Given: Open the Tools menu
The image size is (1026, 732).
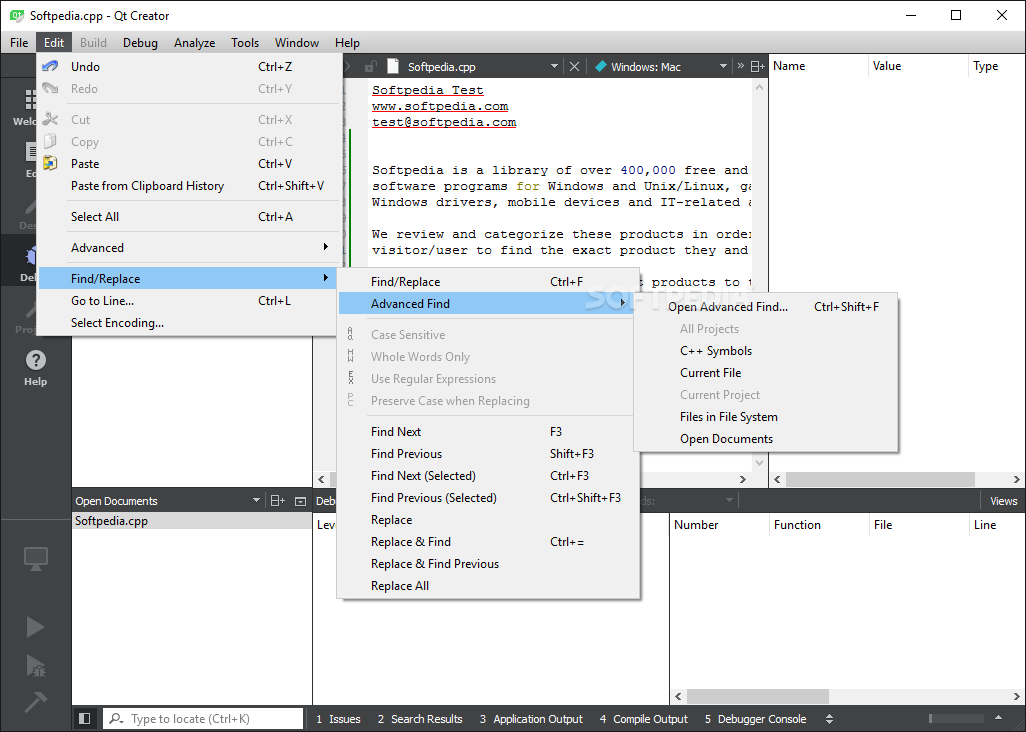Looking at the screenshot, I should point(245,43).
